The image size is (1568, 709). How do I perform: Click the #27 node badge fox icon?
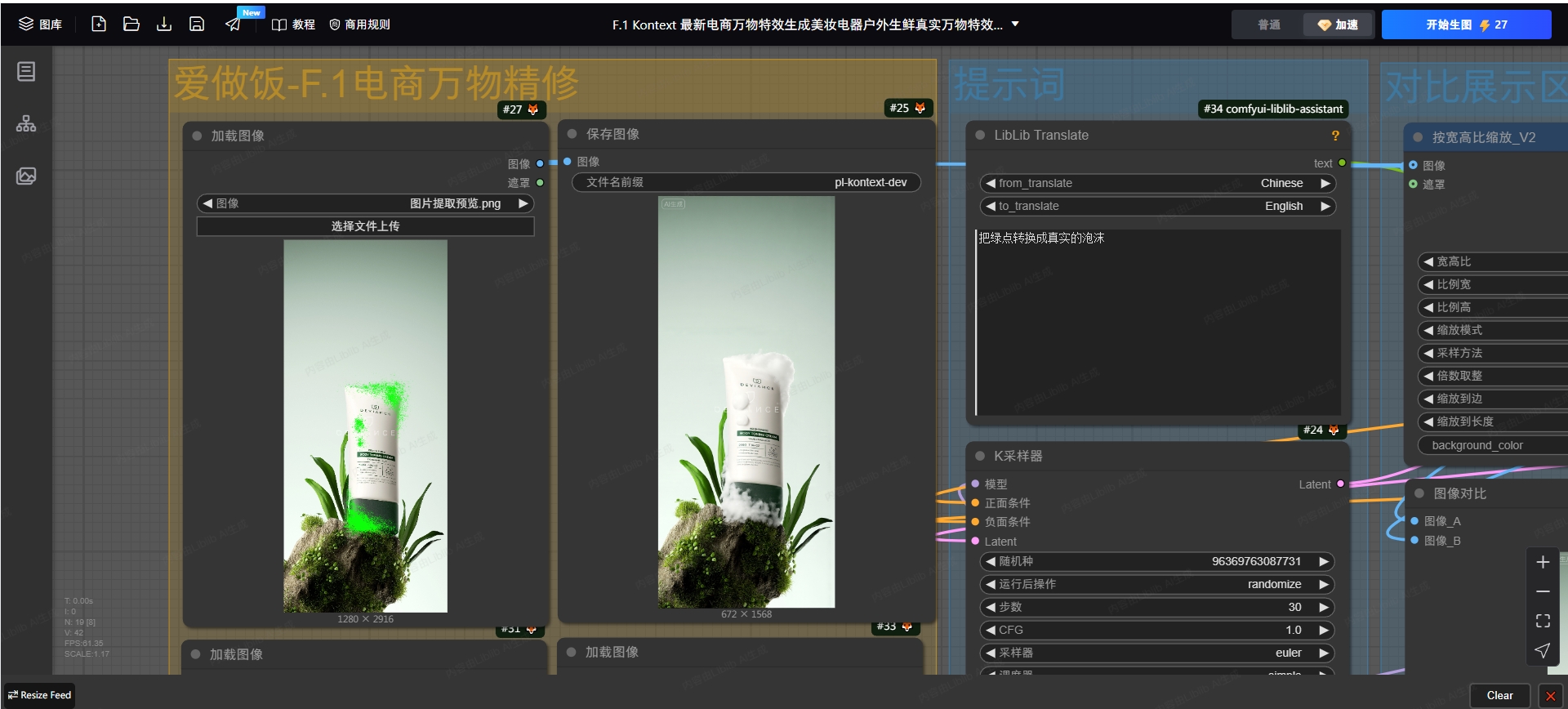533,109
